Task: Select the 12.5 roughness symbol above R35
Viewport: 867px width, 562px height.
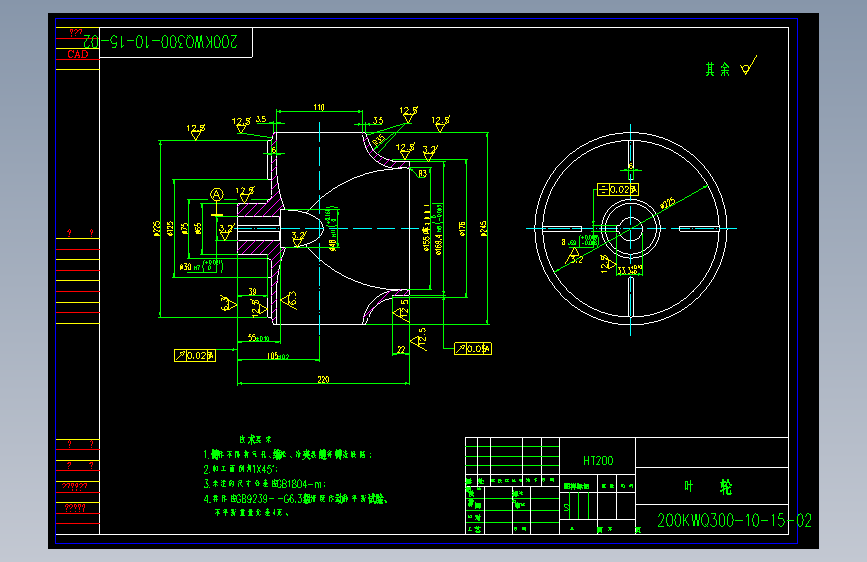Action: pyautogui.click(x=409, y=114)
